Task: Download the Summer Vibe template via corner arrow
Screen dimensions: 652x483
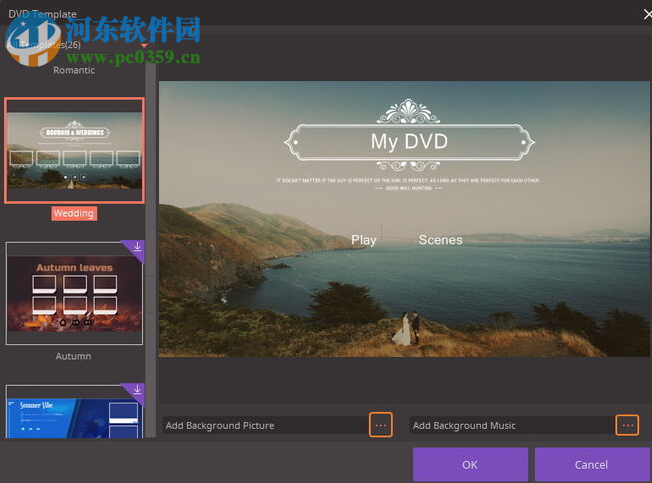Action: coord(137,390)
